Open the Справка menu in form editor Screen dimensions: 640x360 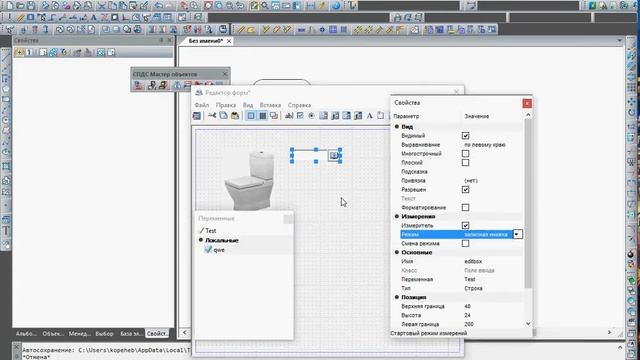[299, 105]
